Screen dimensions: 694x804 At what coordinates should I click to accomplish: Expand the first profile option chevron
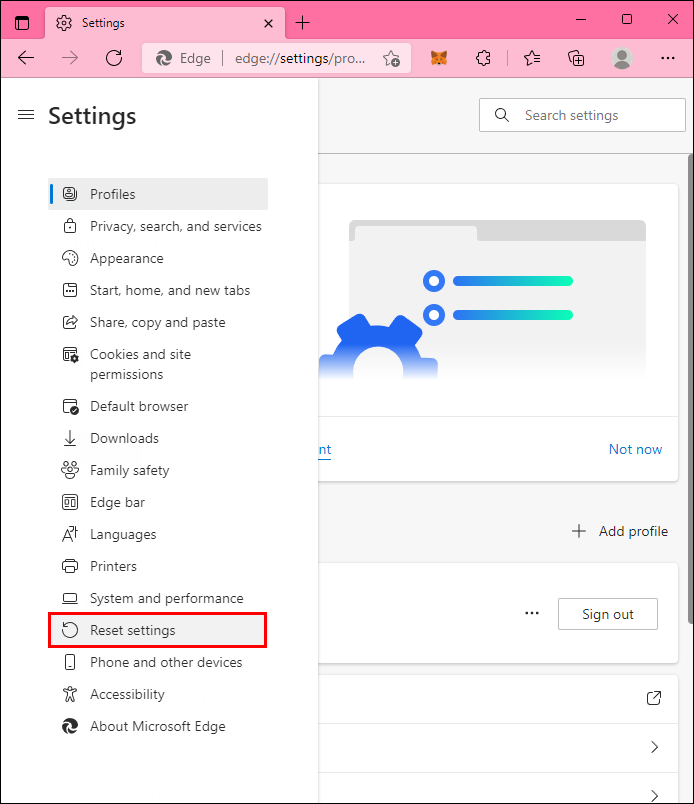(655, 746)
